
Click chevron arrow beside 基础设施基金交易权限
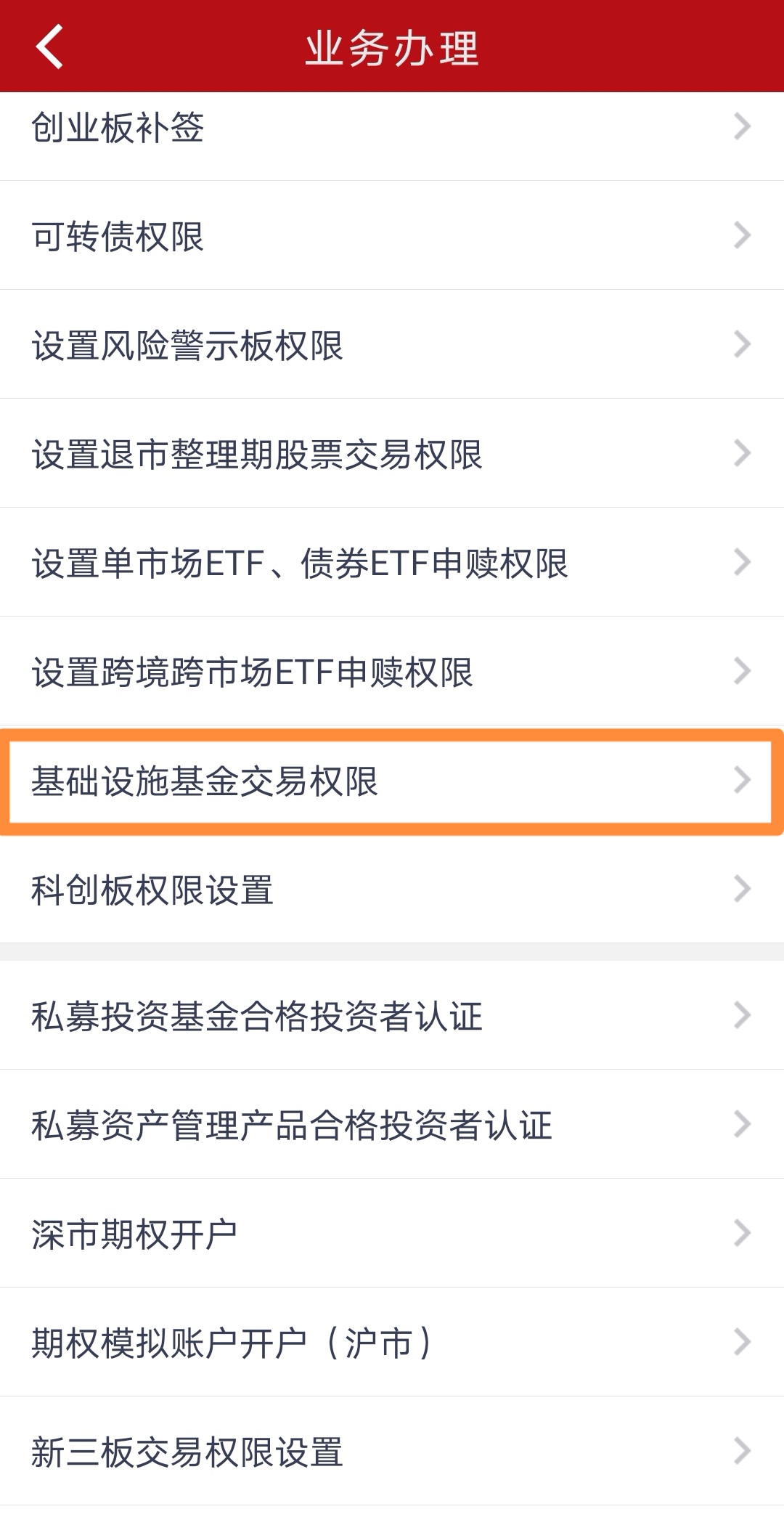[x=742, y=780]
